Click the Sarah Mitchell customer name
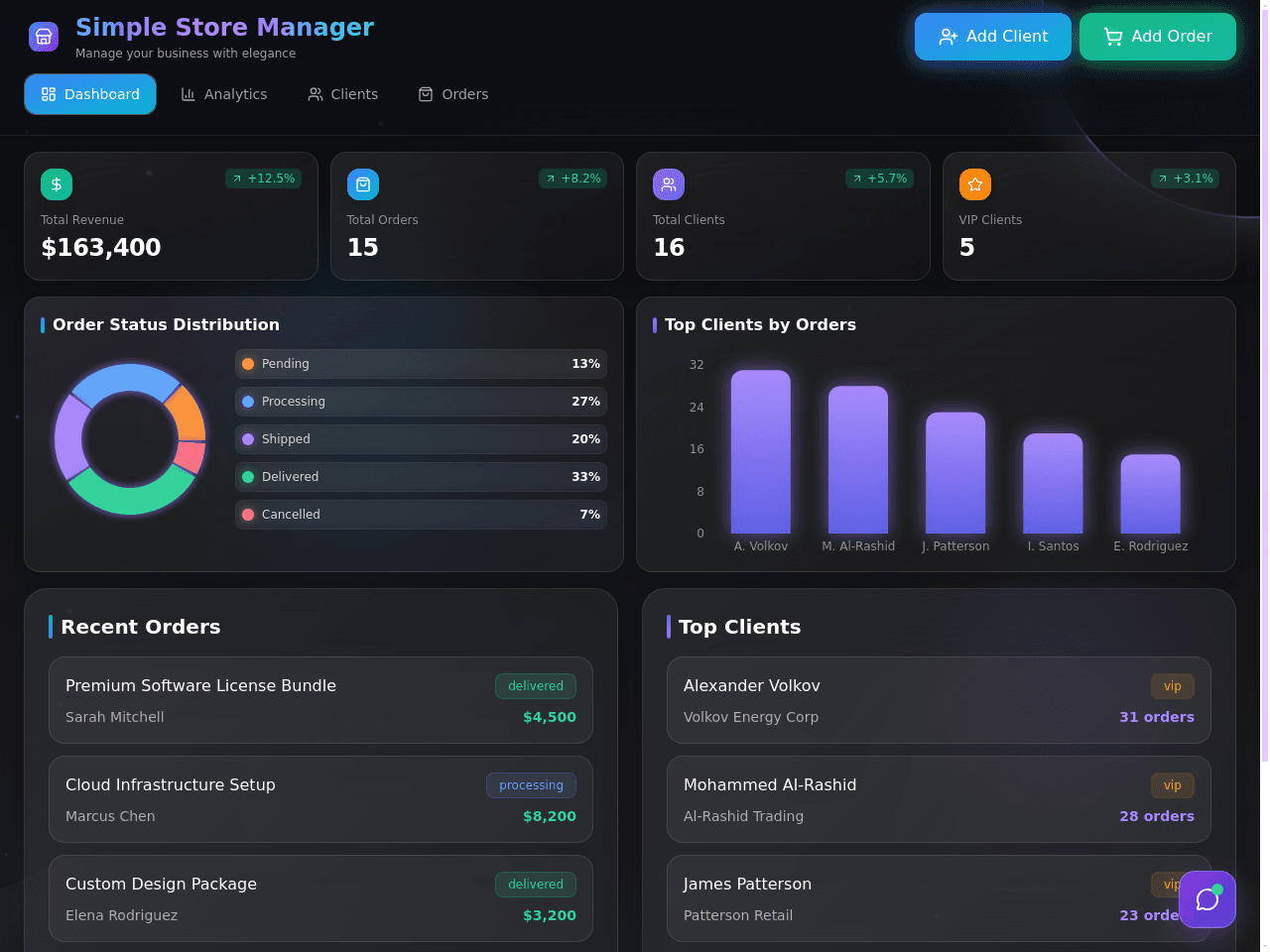1270x952 pixels. tap(115, 717)
